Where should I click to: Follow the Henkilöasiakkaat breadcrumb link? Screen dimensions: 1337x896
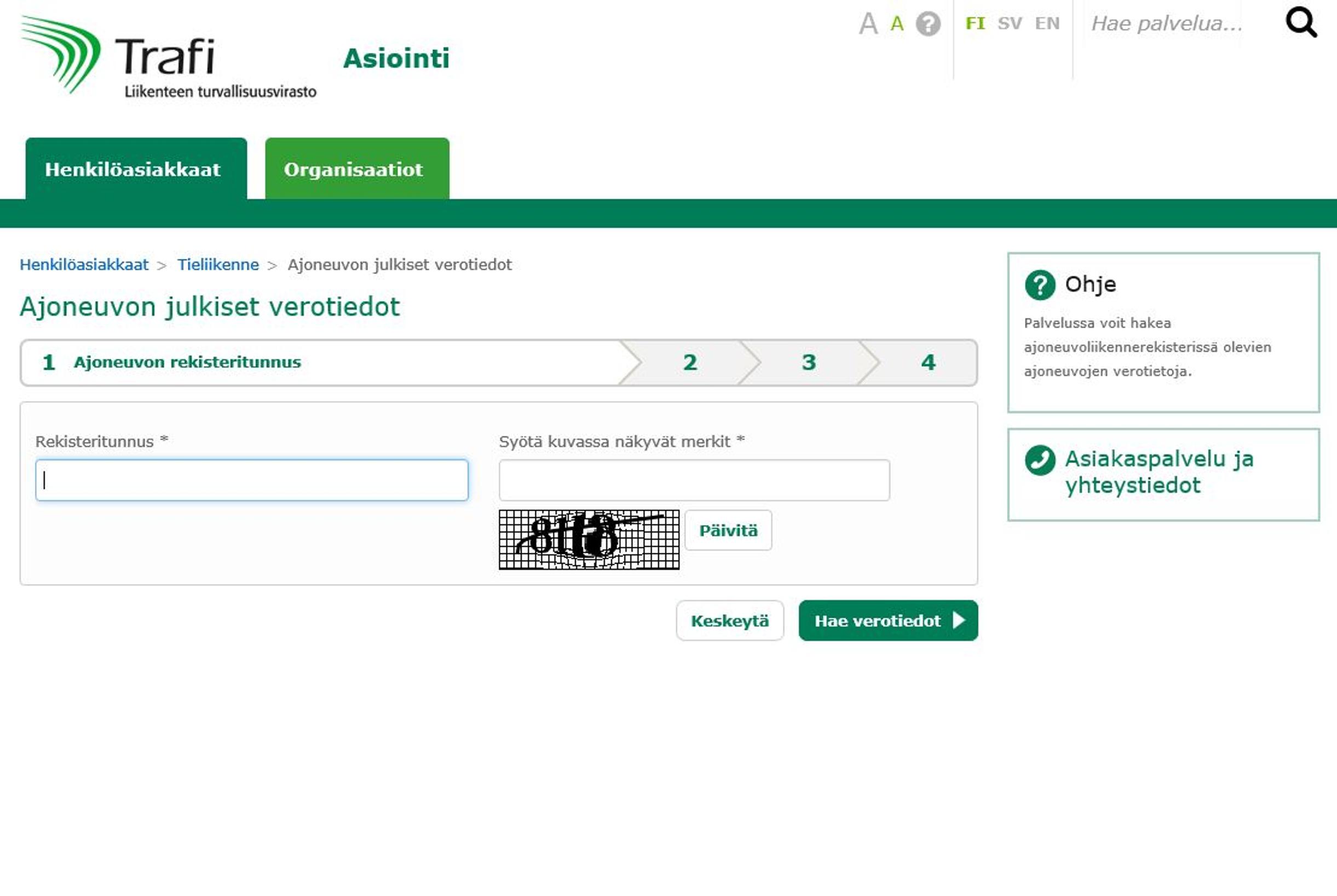[x=84, y=264]
